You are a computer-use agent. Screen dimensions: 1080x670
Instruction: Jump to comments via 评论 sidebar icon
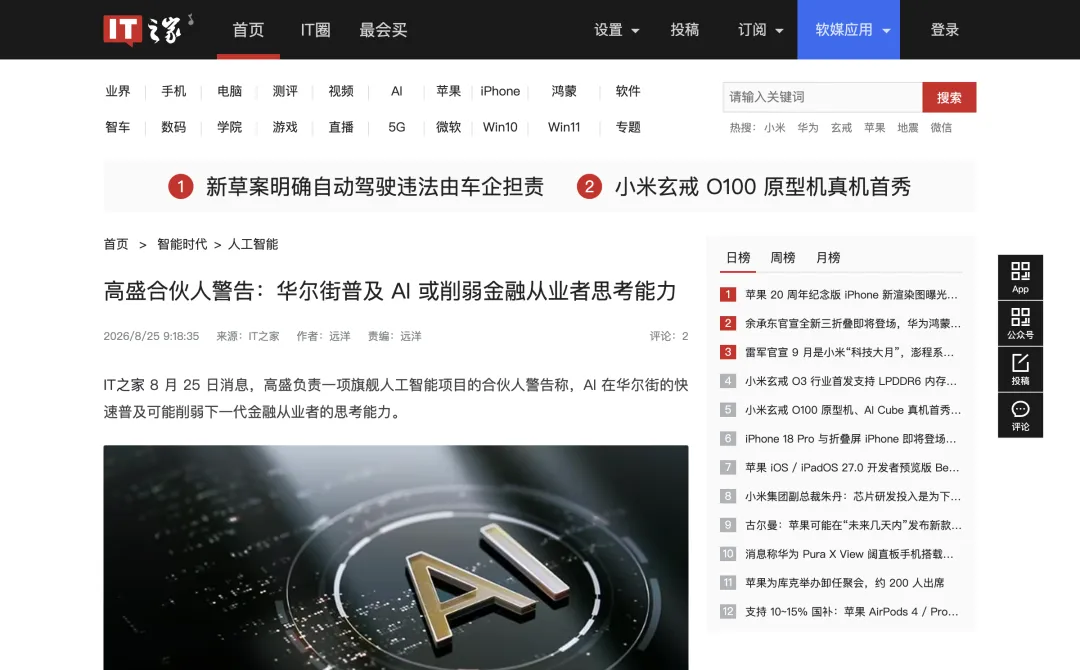[x=1020, y=416]
